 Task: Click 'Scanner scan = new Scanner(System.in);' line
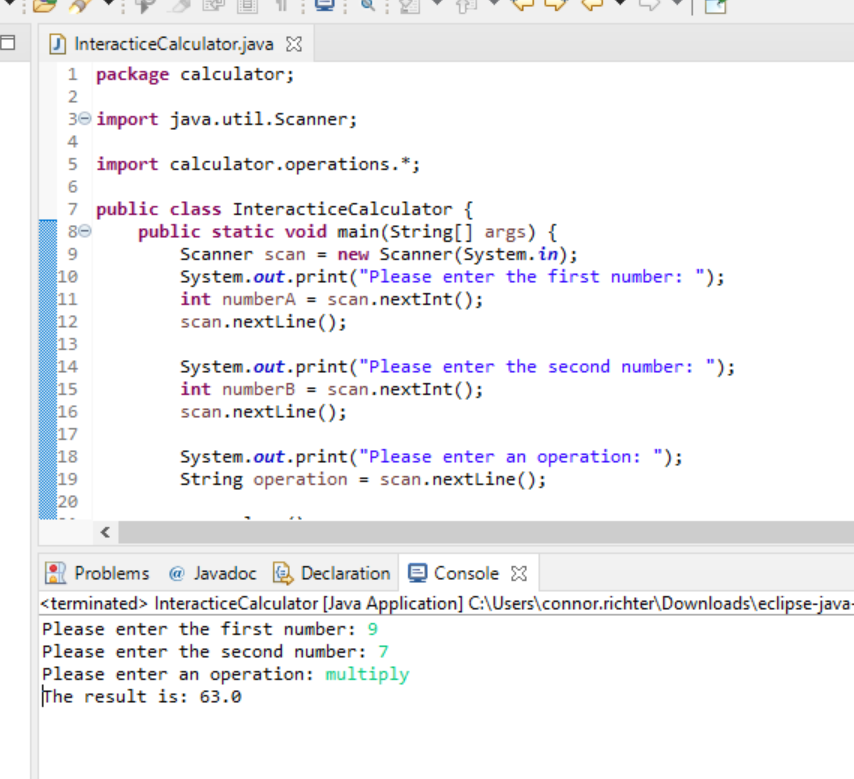(379, 254)
